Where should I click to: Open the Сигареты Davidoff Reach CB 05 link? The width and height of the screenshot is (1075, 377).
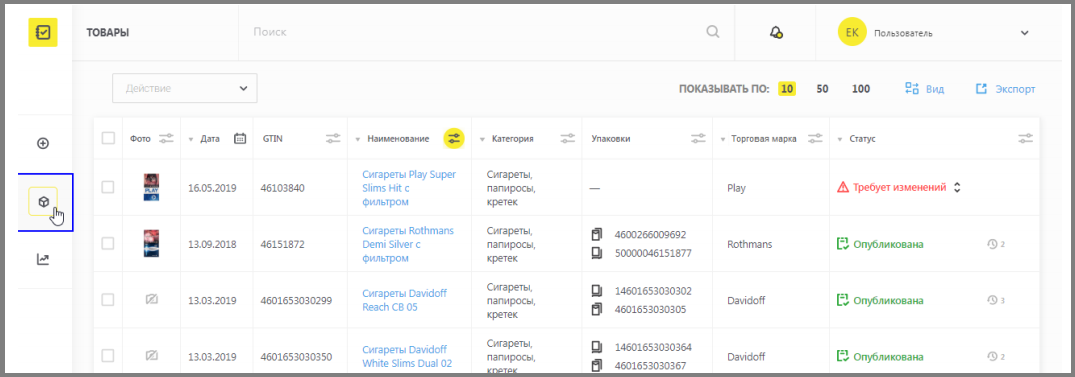click(404, 300)
